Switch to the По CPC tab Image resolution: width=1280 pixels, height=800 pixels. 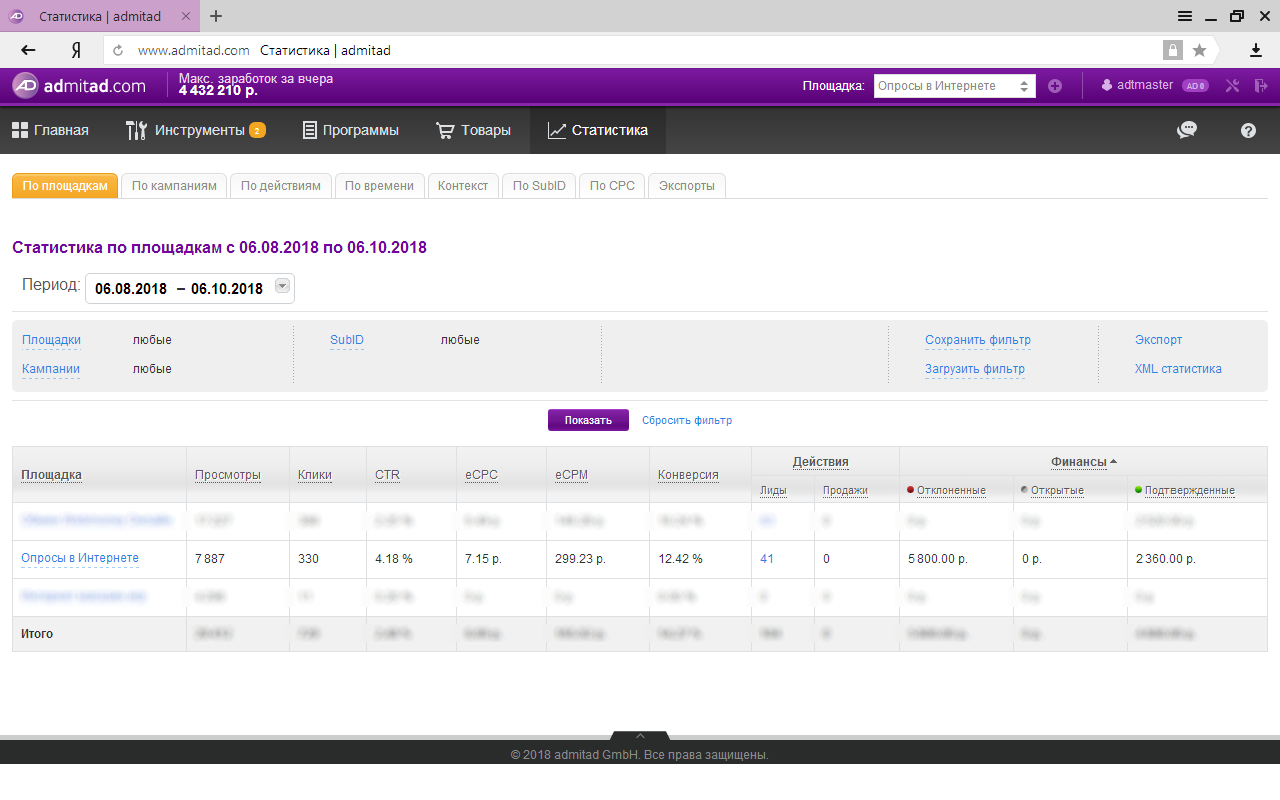612,186
